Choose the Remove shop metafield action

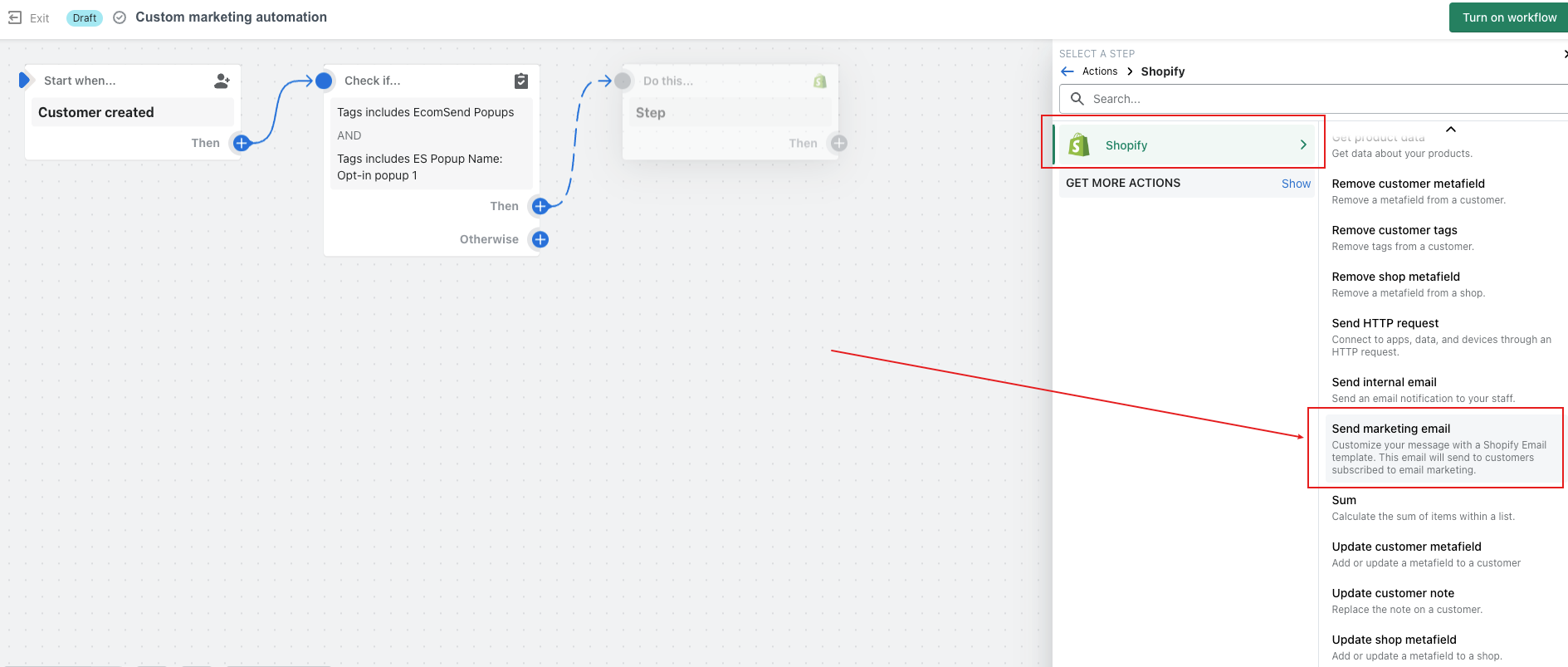coord(1443,284)
